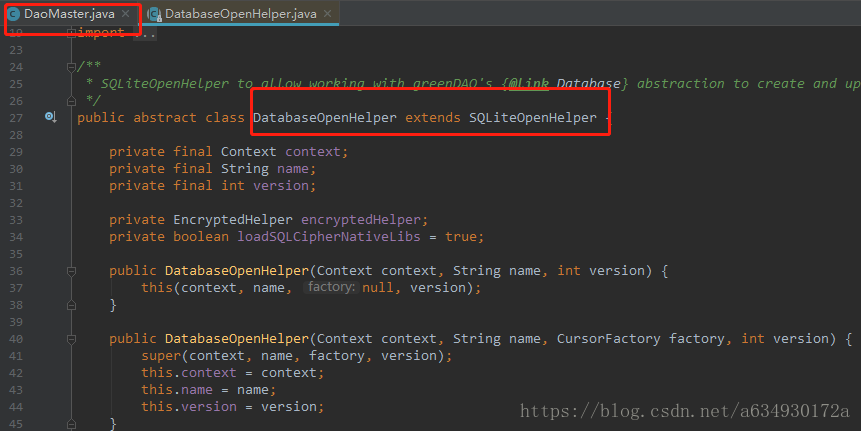This screenshot has width=861, height=431.
Task: Close the DaoMaster.java tab
Action: click(x=126, y=14)
